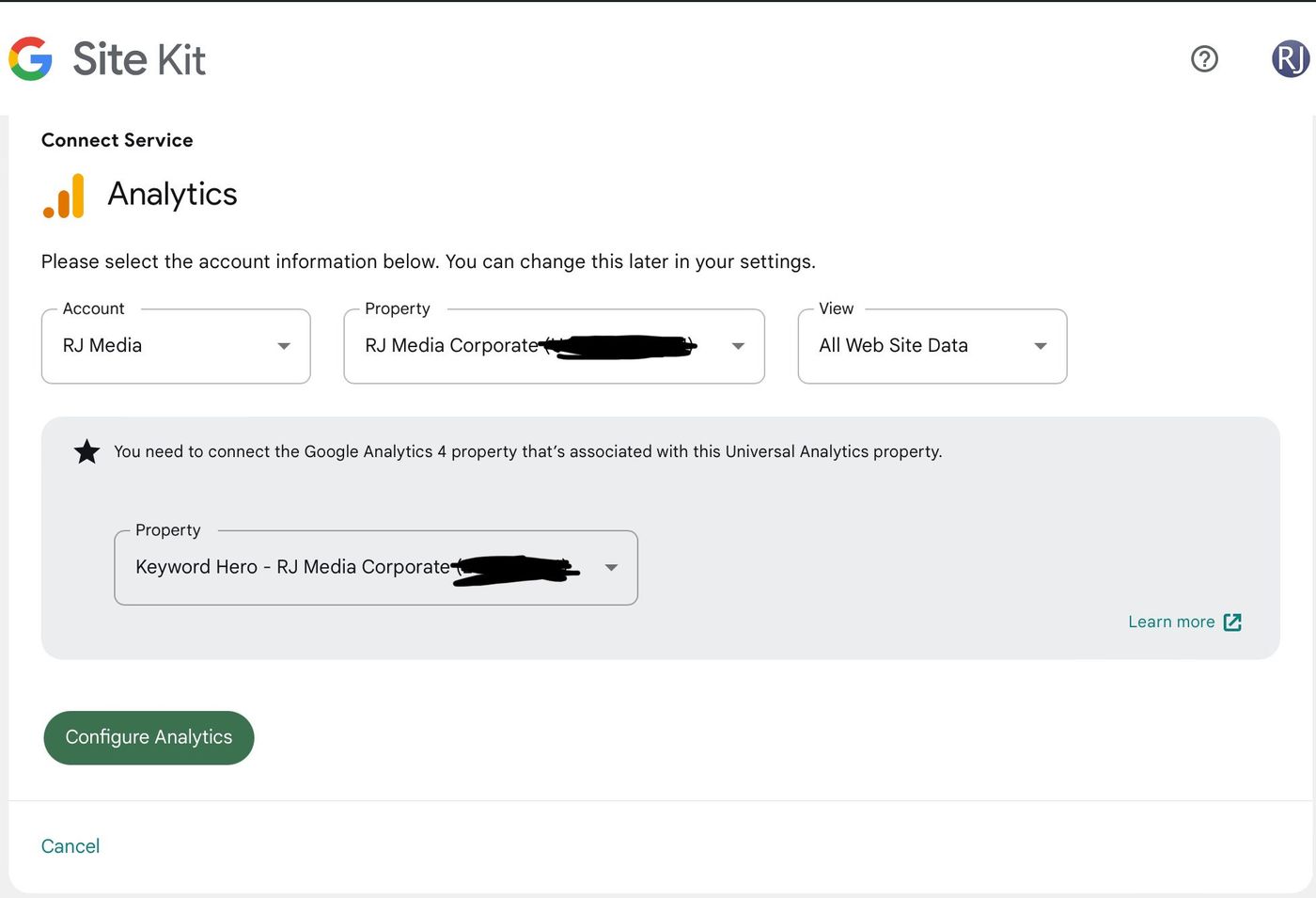1316x898 pixels.
Task: Click the external link icon beside Learn more
Action: (1232, 622)
